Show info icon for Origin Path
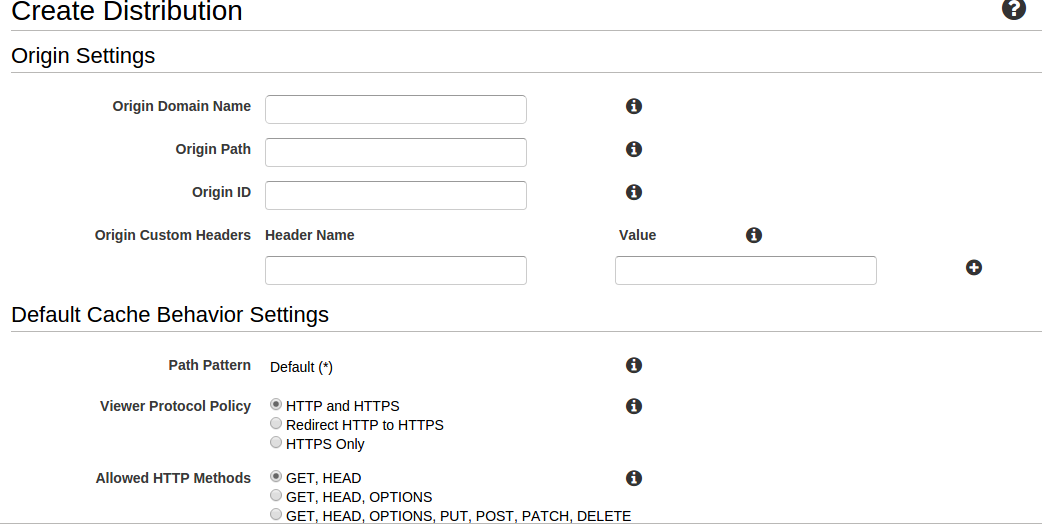 point(634,149)
